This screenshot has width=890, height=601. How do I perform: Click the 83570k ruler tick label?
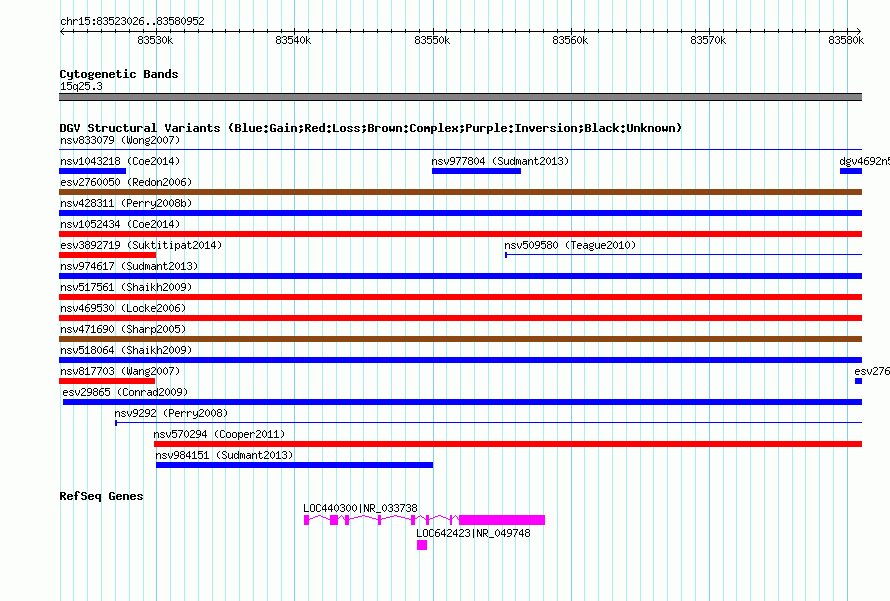pos(708,40)
